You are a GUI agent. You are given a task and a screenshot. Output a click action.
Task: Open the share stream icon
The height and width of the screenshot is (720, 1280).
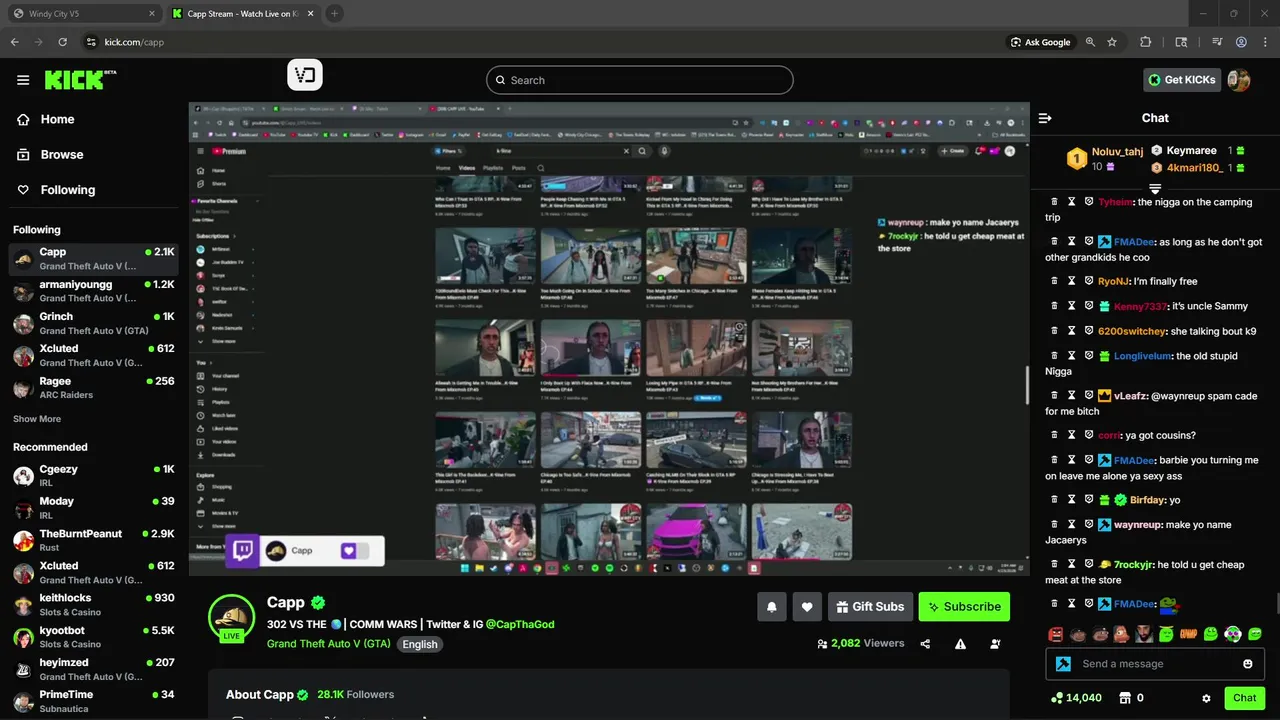(x=925, y=644)
